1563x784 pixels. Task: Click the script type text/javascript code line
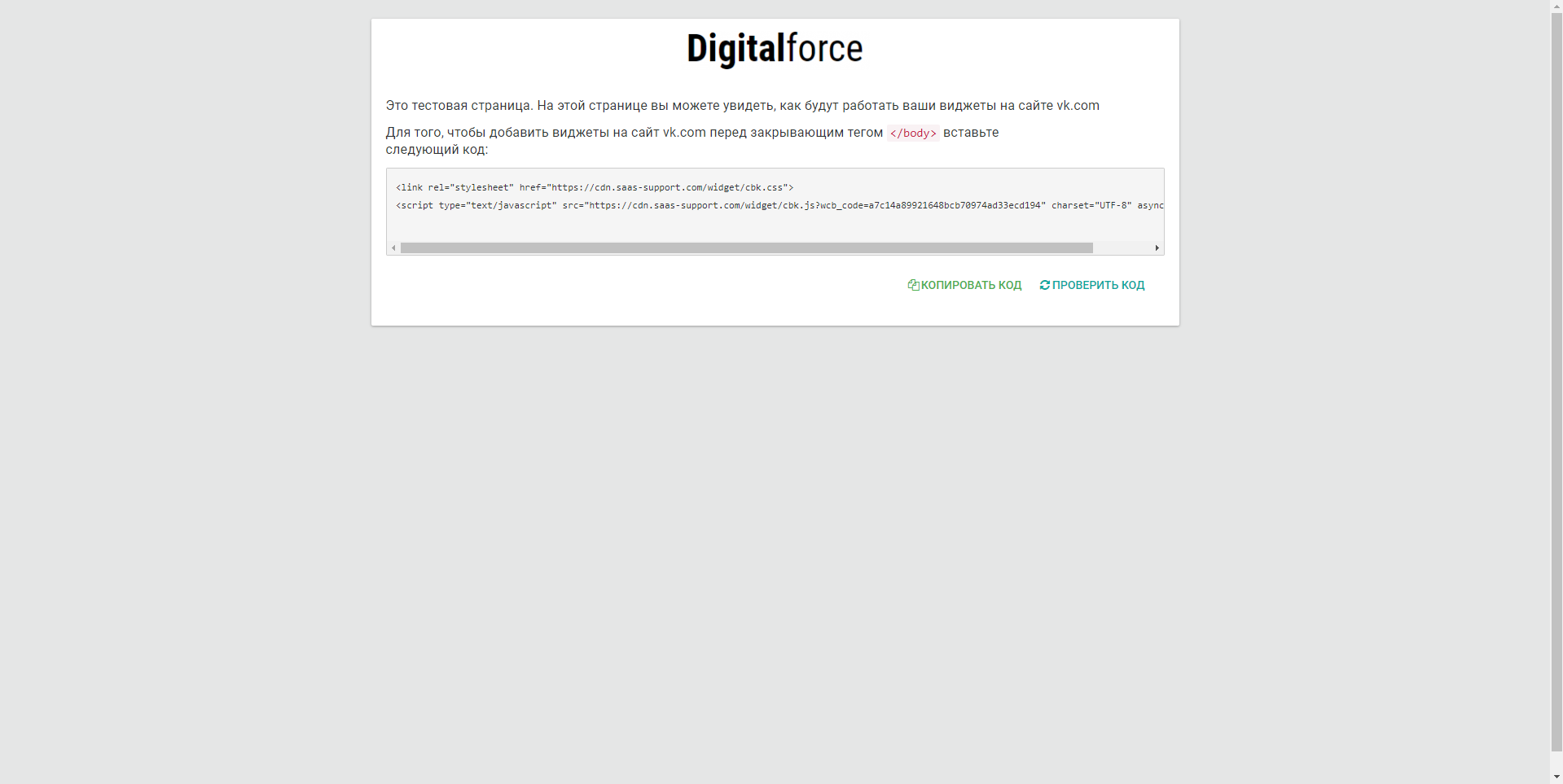(x=779, y=206)
